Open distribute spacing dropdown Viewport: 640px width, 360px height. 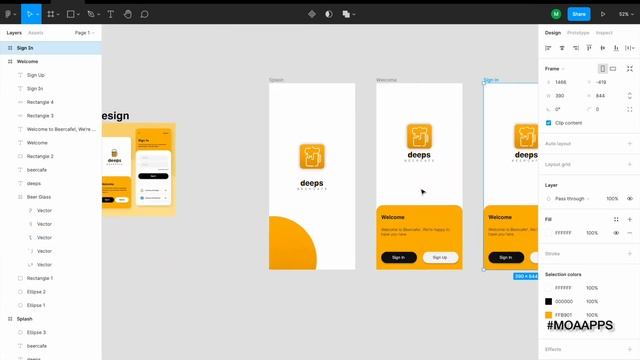(x=630, y=48)
